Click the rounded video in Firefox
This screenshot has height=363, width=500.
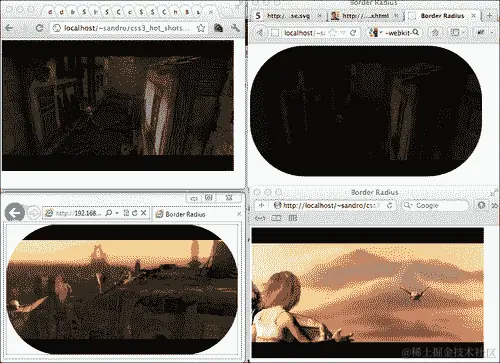(x=366, y=111)
